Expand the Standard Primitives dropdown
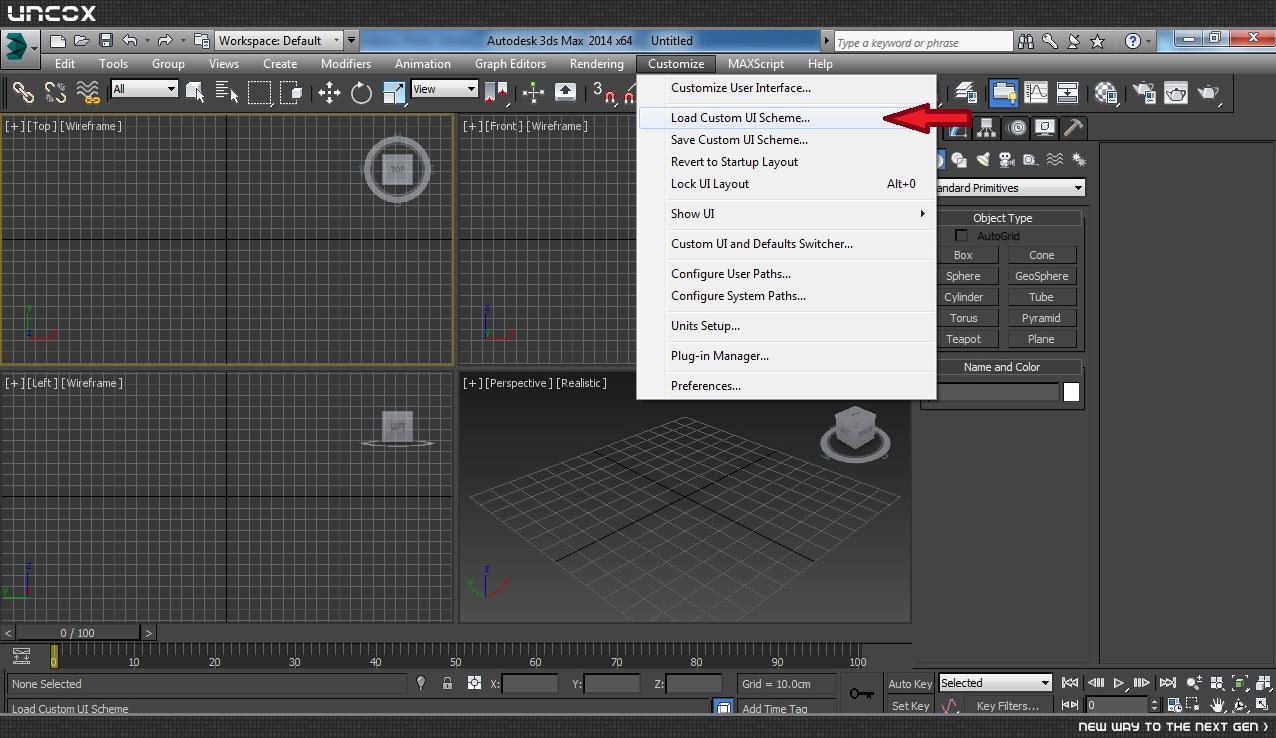Screen dimensions: 1276x738 pyautogui.click(x=1010, y=188)
